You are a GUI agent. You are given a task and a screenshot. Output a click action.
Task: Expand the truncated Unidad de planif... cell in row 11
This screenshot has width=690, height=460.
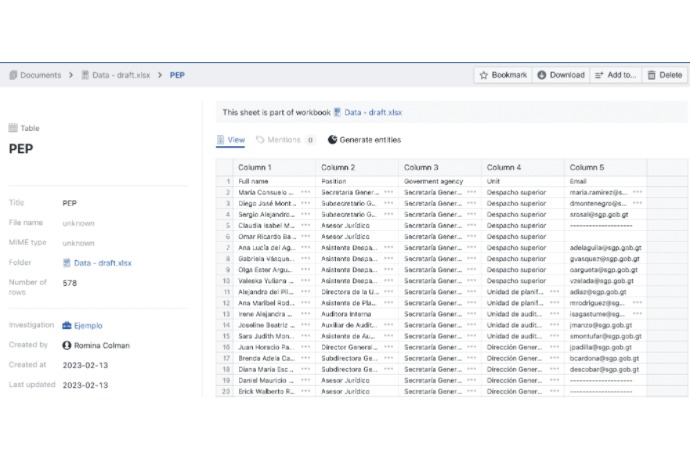(554, 292)
